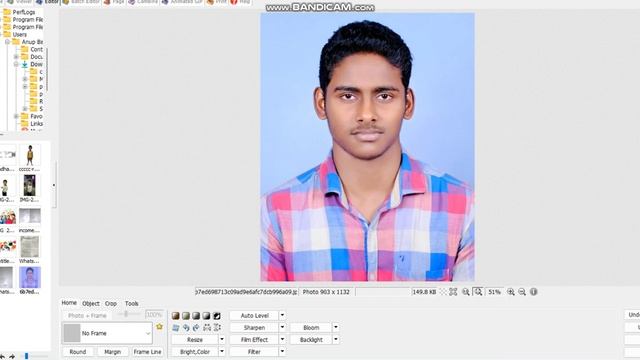Click the 51% zoom value field
640x360 pixels.
(x=494, y=292)
